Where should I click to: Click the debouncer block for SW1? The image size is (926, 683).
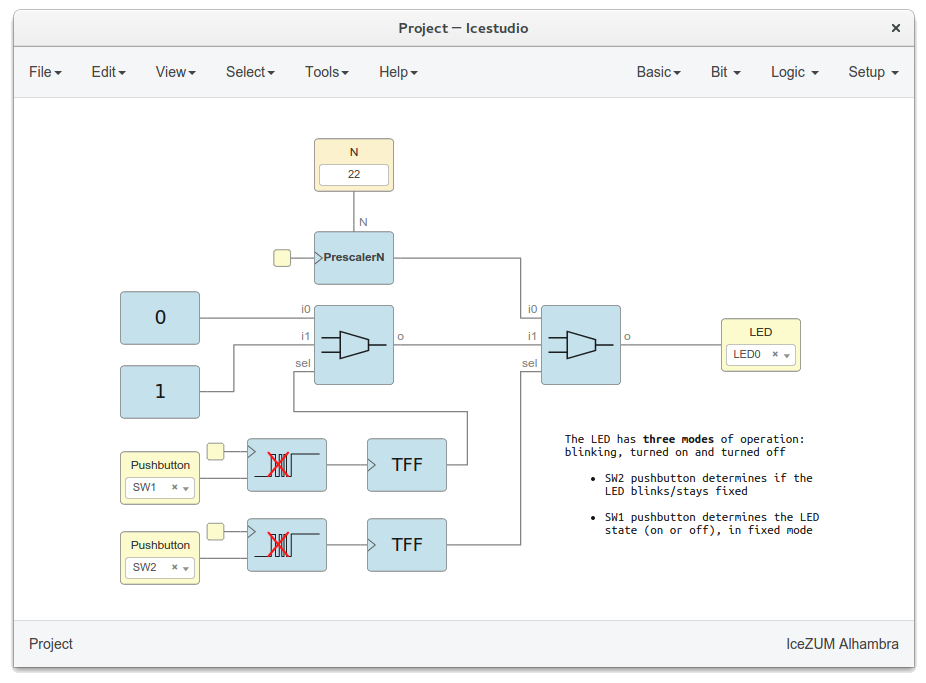click(287, 465)
